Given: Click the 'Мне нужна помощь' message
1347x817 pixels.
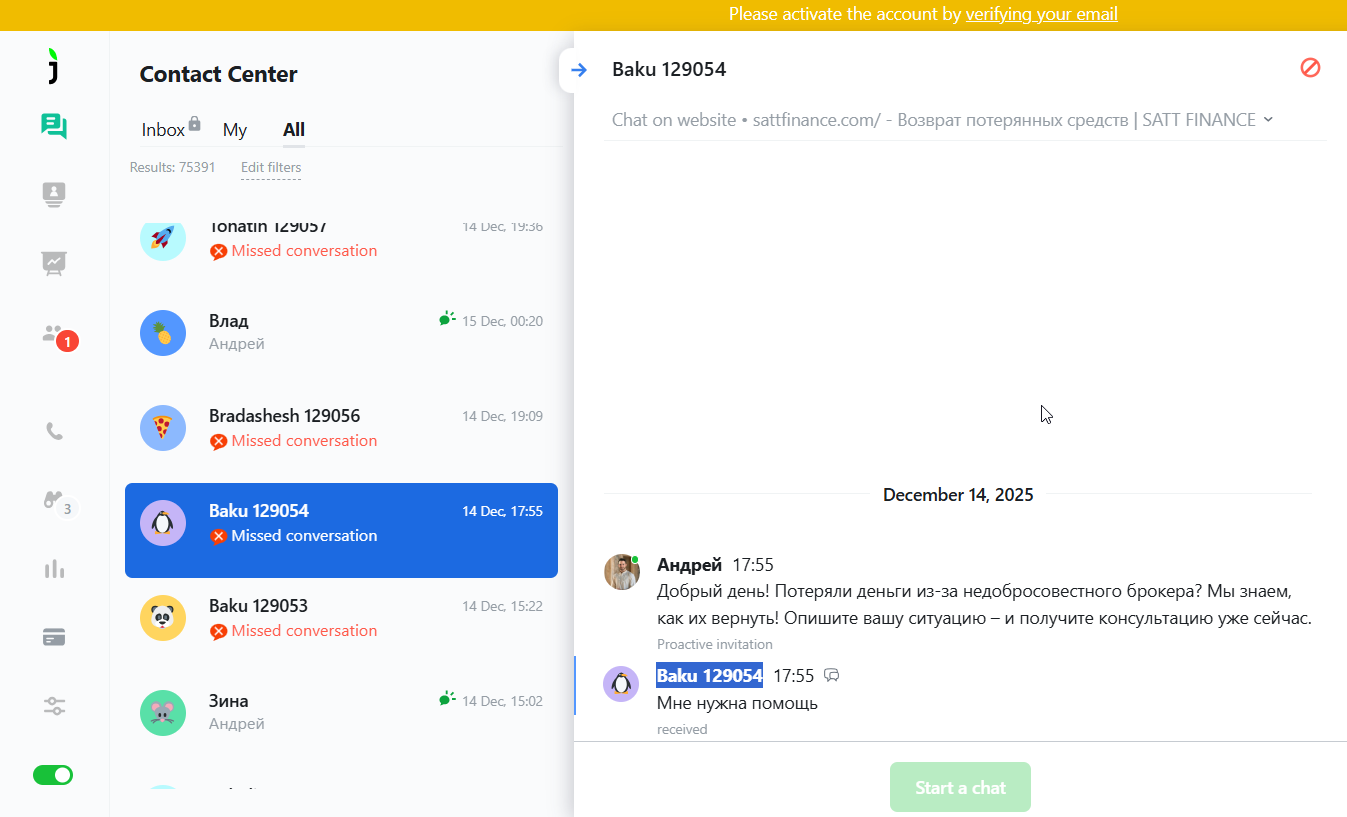Looking at the screenshot, I should [737, 703].
